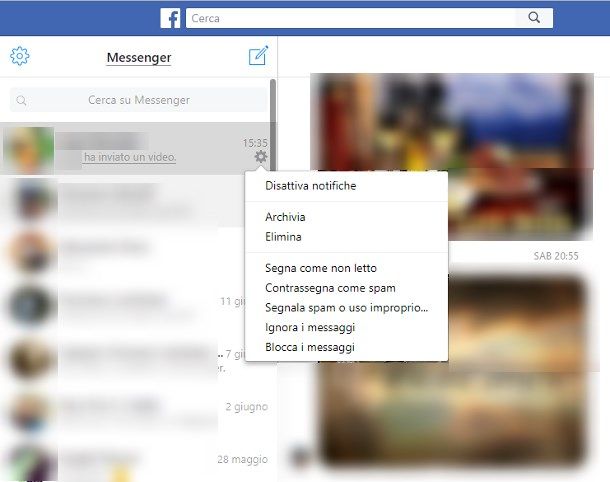Click avatar of the 2 giugno conversation
The width and height of the screenshot is (610, 482).
click(32, 412)
